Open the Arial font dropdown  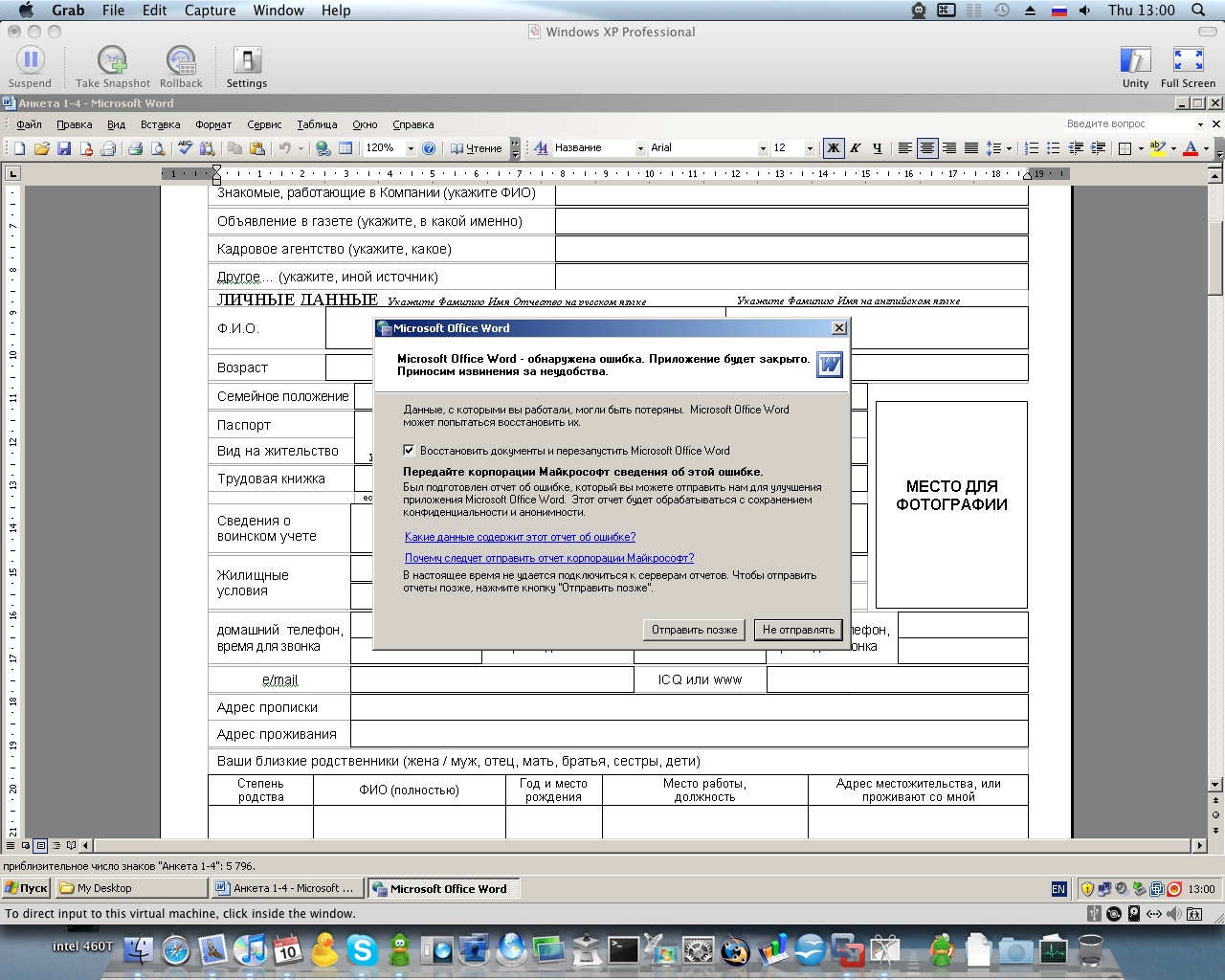763,148
